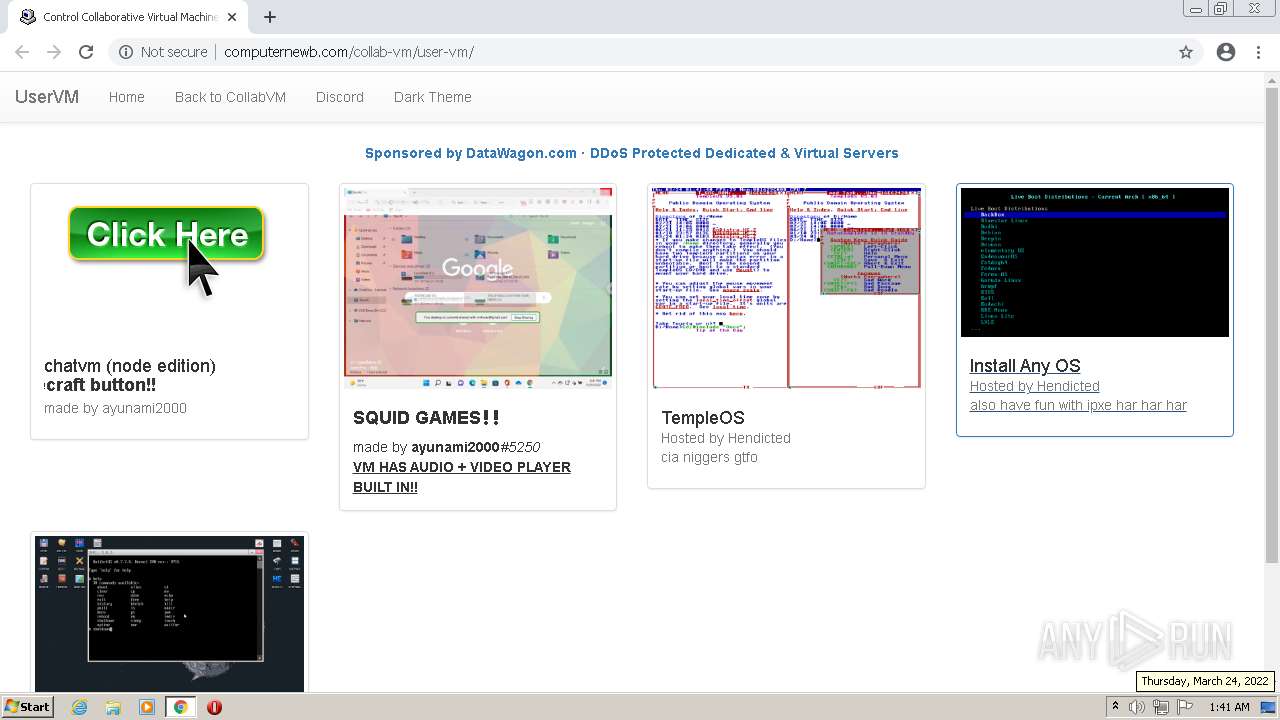1280x720 pixels.
Task: Open the Windows Start button
Action: pos(27,706)
